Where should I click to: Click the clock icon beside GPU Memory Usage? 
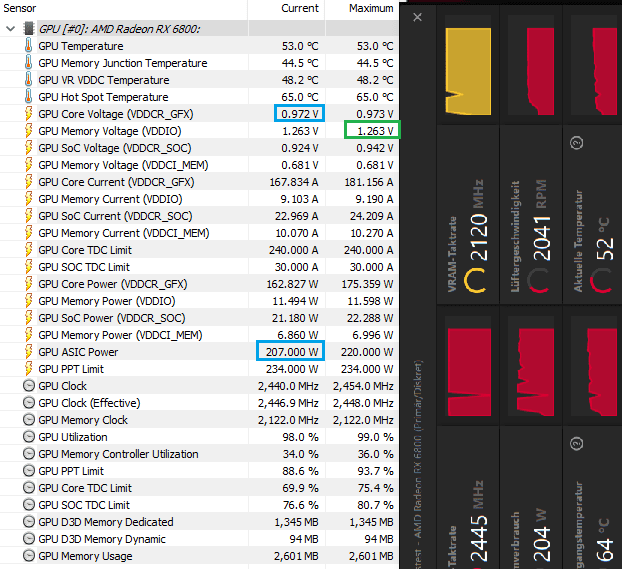29,556
